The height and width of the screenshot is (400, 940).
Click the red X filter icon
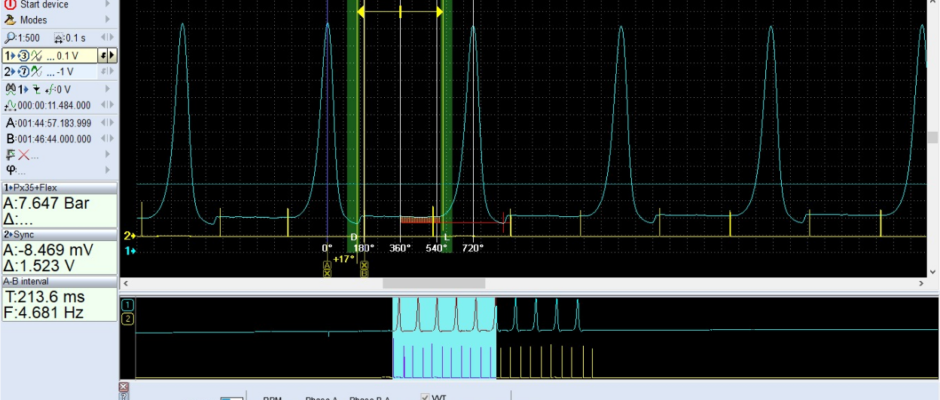tap(23, 154)
